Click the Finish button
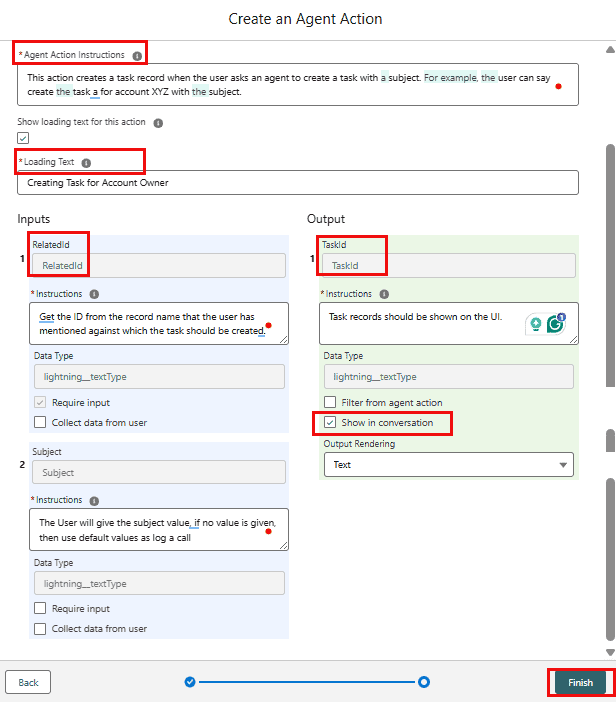Viewport: 616px width, 702px height. [580, 682]
